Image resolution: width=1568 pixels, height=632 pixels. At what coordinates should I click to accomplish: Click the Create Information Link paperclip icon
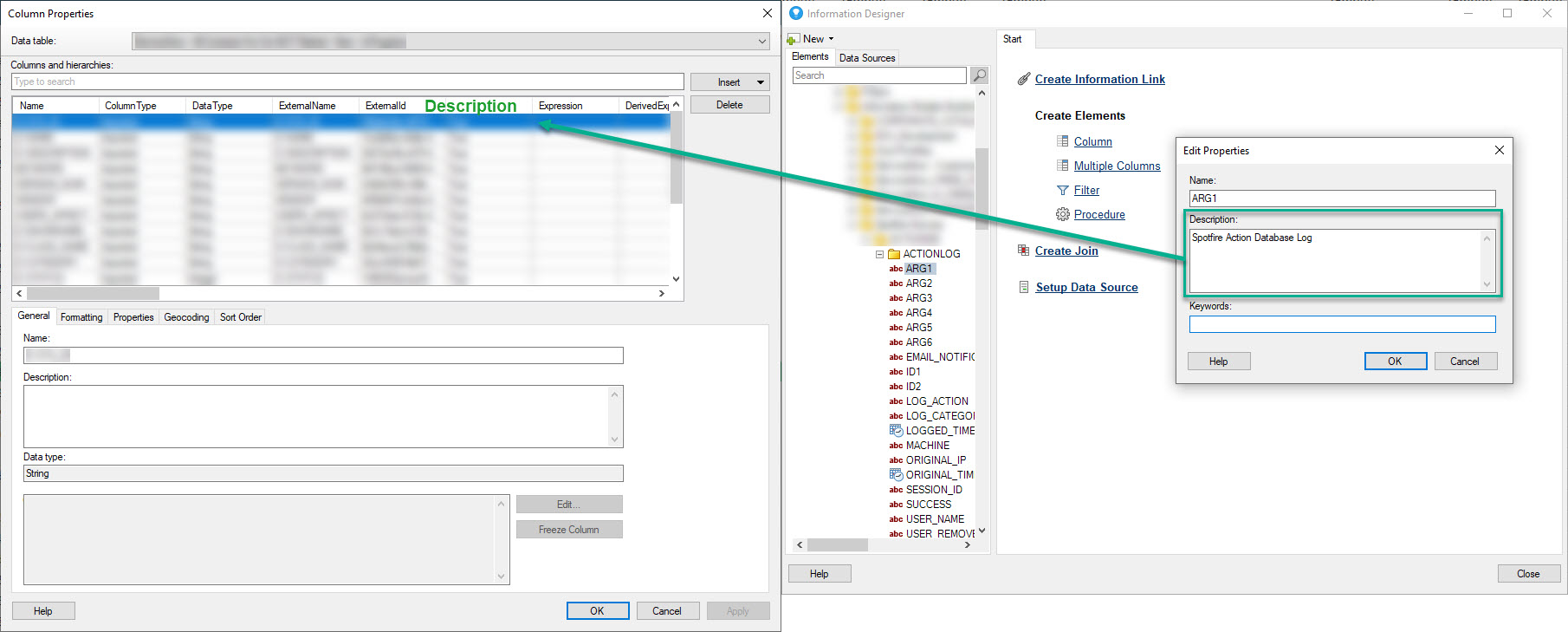coord(1024,79)
